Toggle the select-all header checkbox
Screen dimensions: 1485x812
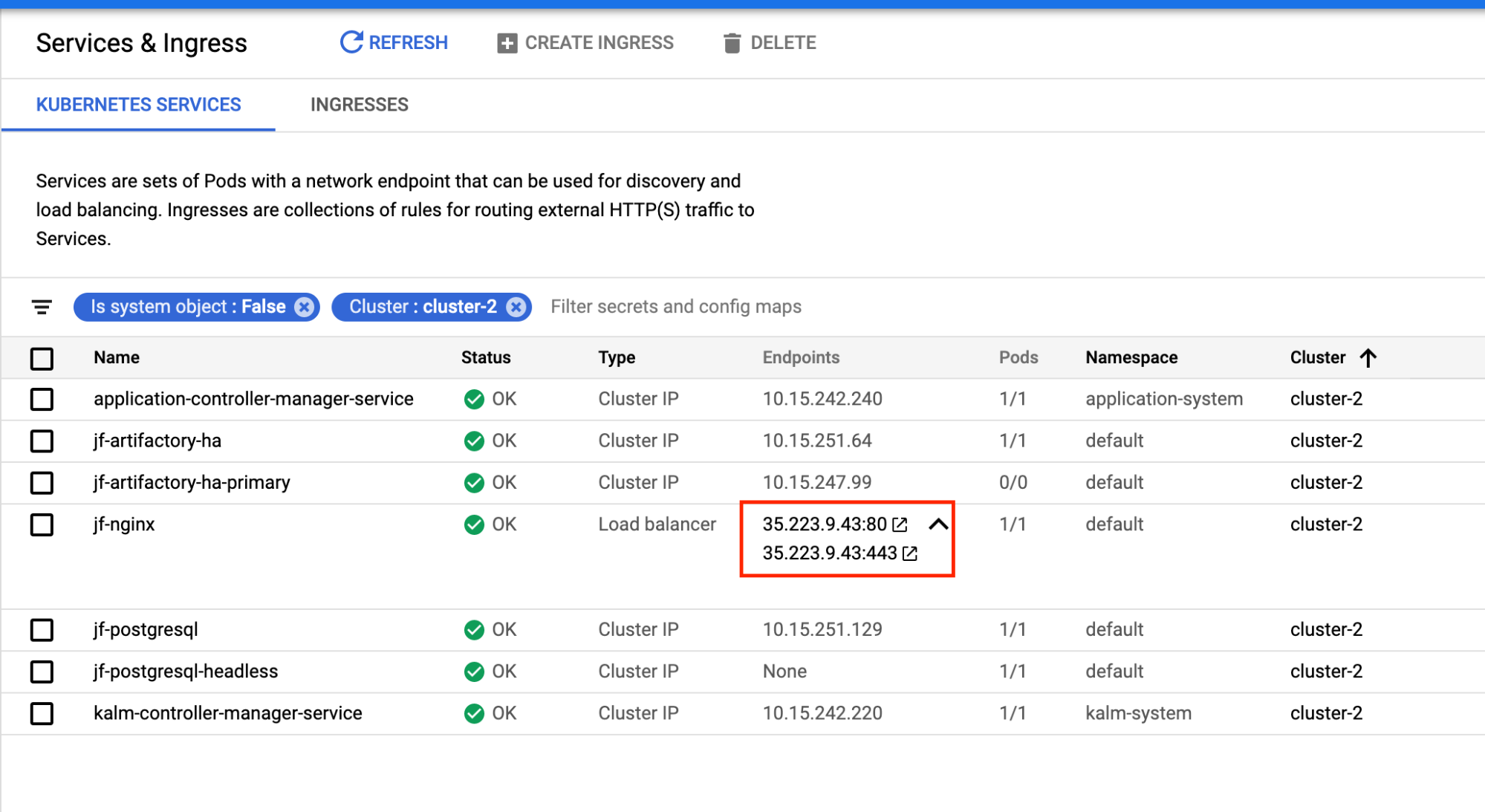point(42,359)
